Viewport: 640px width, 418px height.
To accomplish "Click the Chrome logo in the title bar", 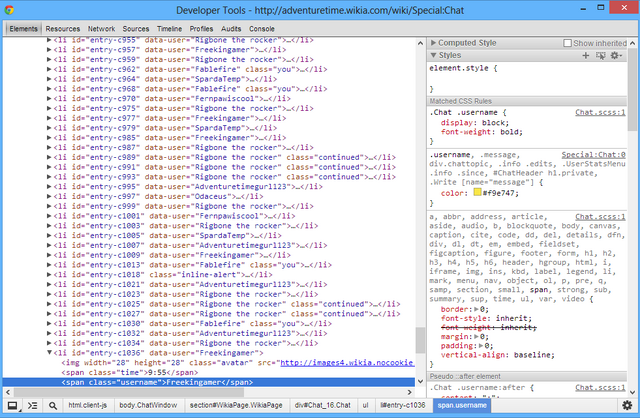I will [x=9, y=10].
